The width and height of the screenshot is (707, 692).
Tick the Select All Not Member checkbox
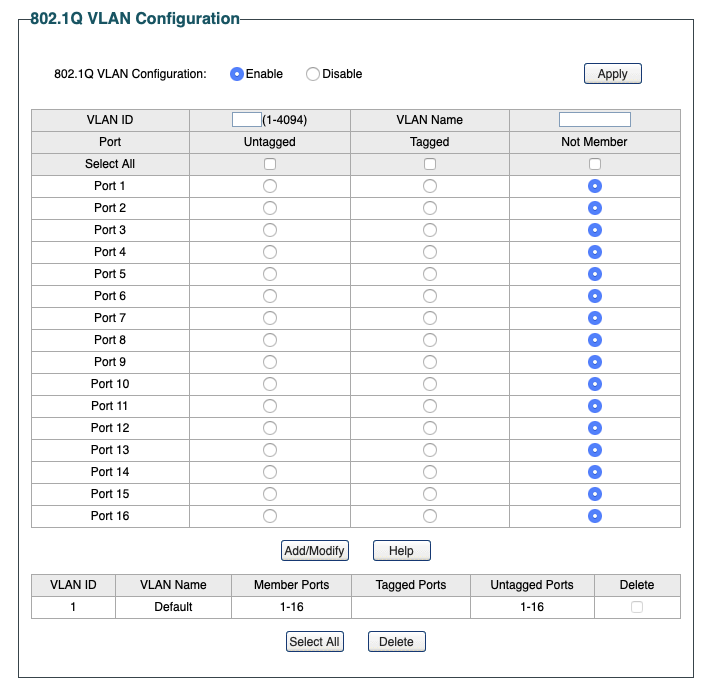click(595, 164)
